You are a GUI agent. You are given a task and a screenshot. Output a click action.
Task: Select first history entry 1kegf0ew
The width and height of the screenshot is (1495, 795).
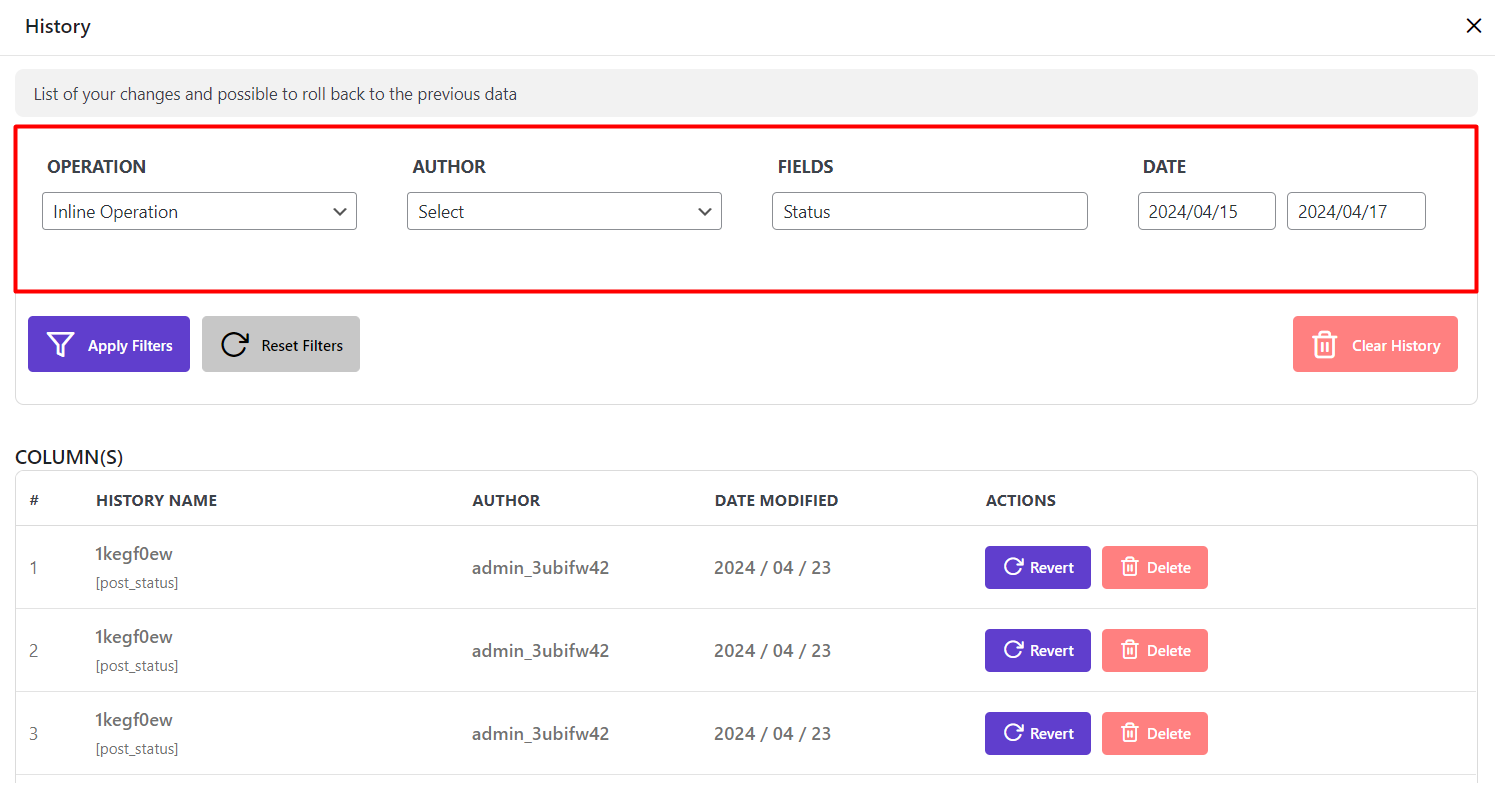tap(134, 554)
